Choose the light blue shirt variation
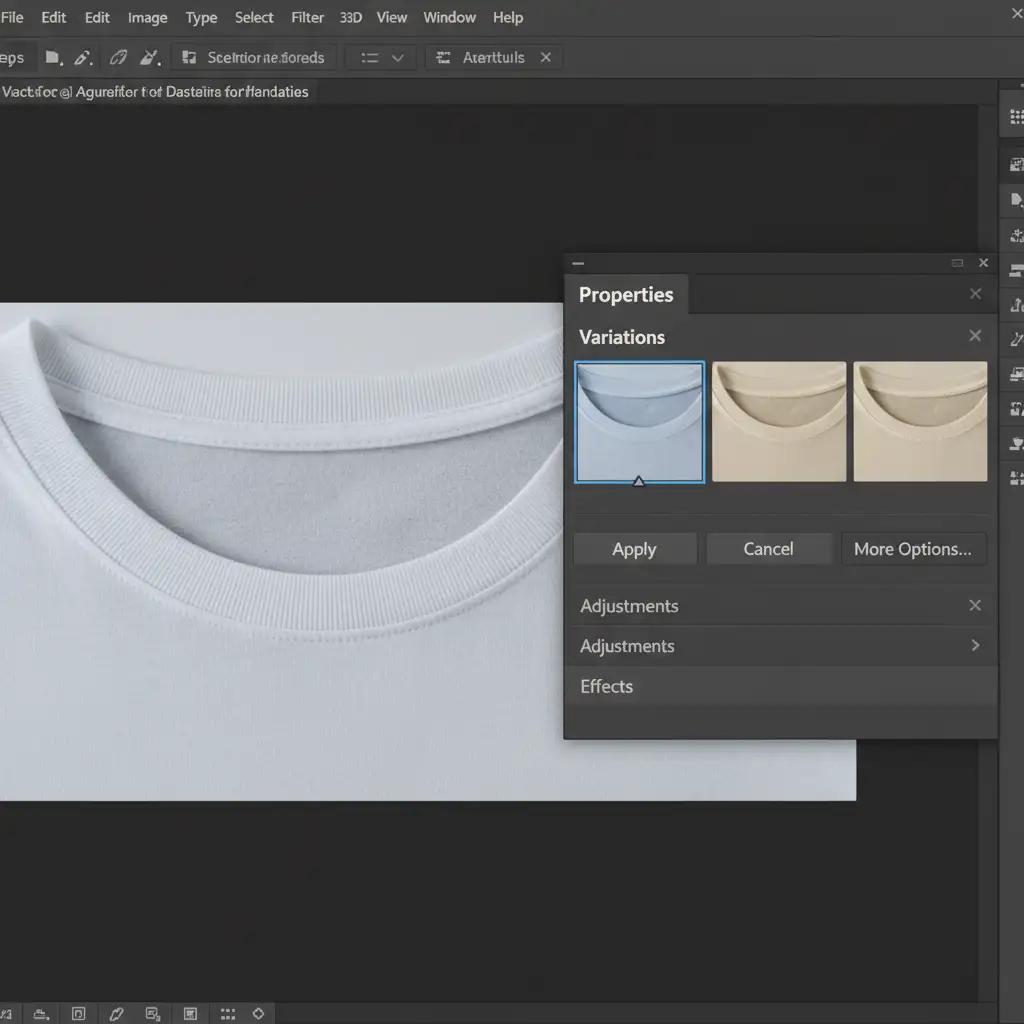The height and width of the screenshot is (1024, 1024). click(x=640, y=422)
